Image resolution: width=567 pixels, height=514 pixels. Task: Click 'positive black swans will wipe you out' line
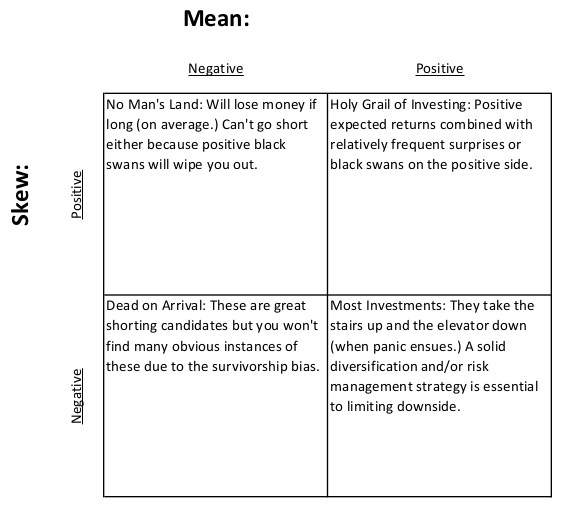click(x=195, y=154)
